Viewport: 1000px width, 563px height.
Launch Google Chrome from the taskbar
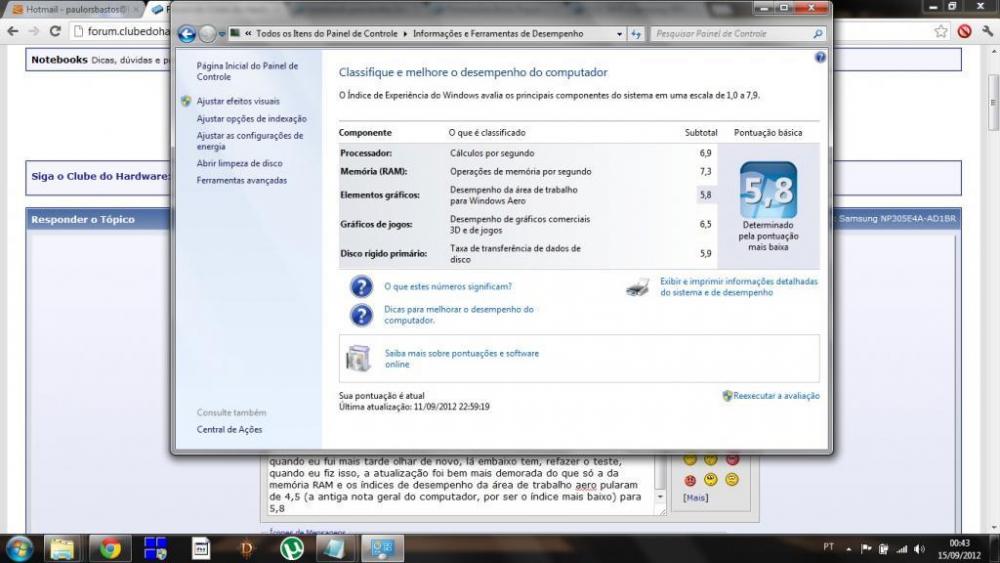pyautogui.click(x=110, y=548)
